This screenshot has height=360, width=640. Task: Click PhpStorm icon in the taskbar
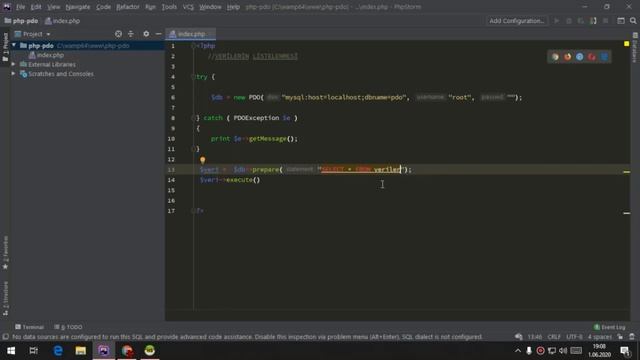(104, 351)
